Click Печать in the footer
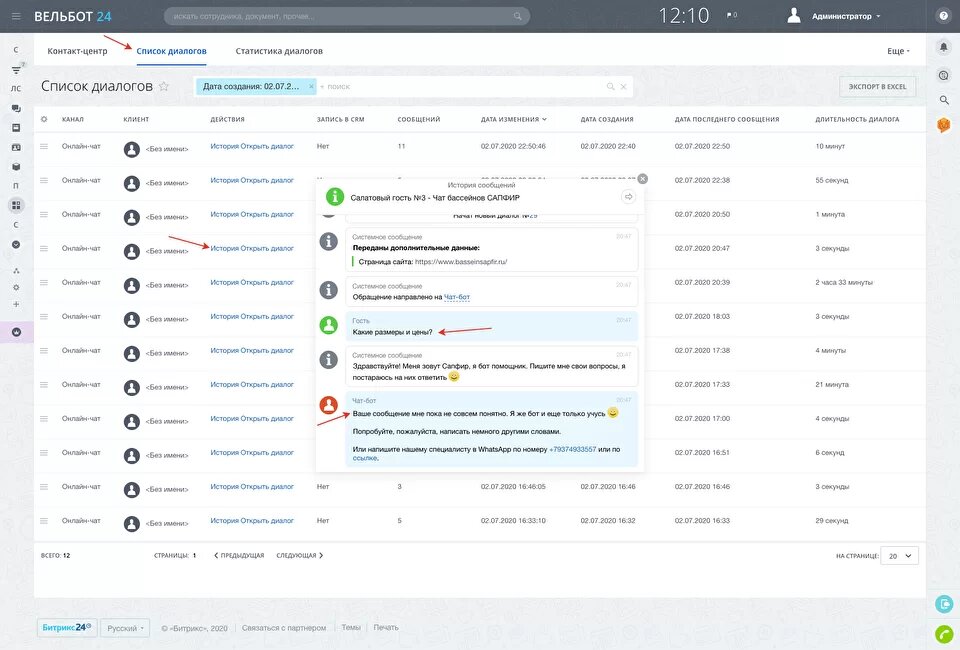960x650 pixels. coord(386,628)
